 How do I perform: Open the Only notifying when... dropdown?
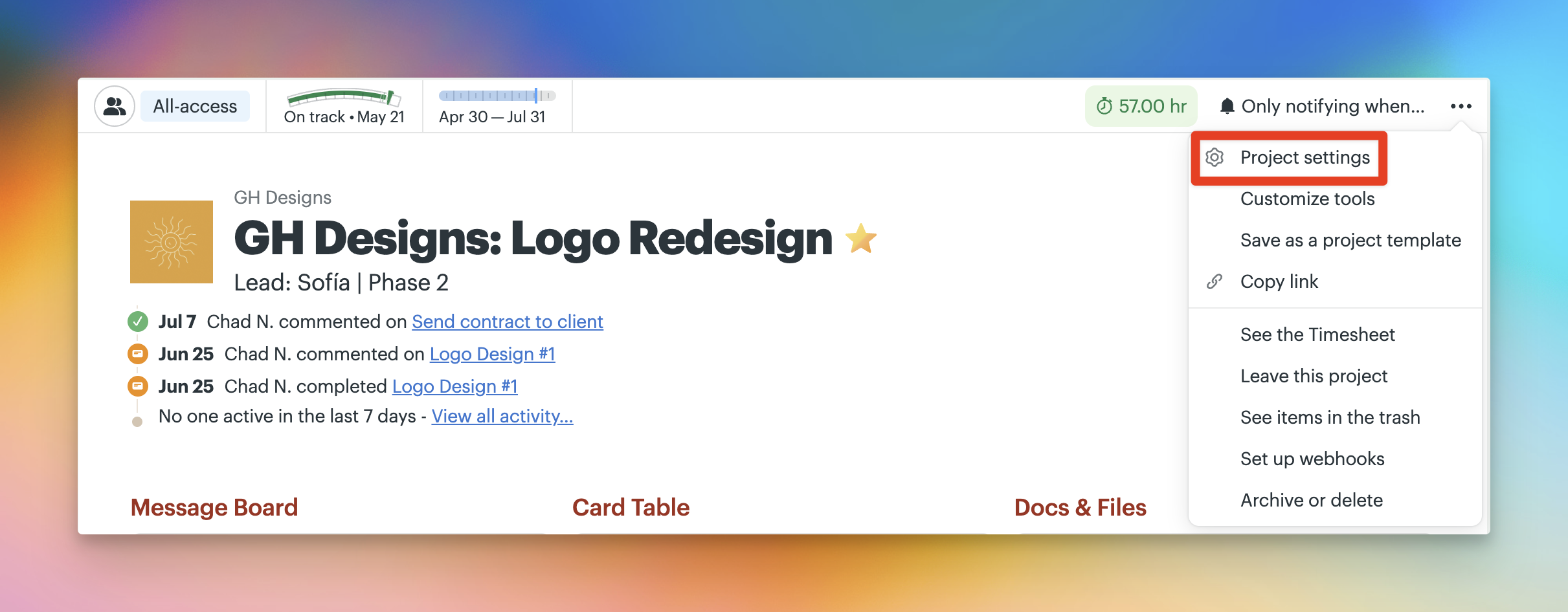tap(1322, 106)
